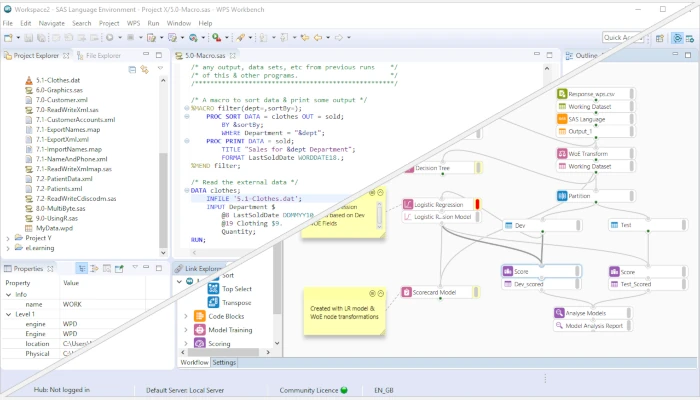Click the Model Training group icon

point(200,330)
